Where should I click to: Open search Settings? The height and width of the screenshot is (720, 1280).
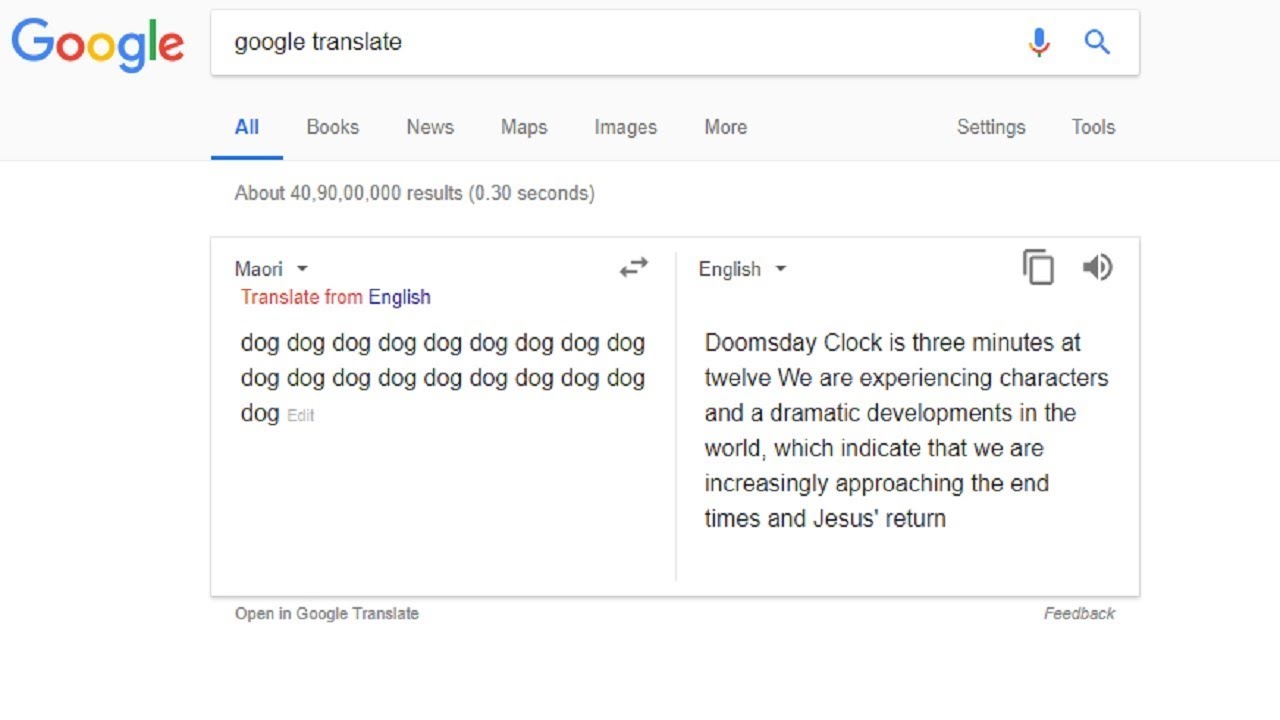(990, 127)
